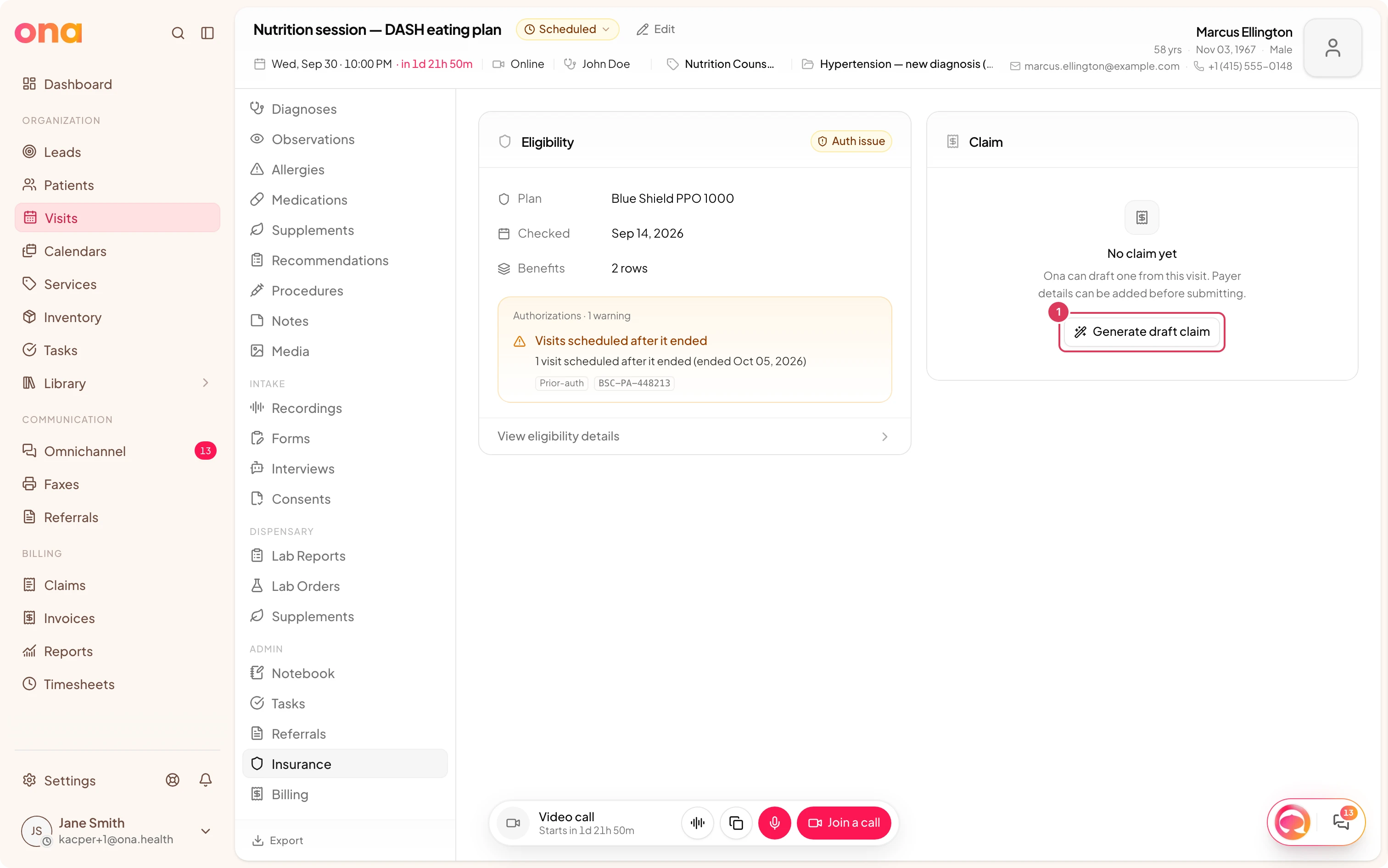
Task: Open Observations eye icon item
Action: 345,139
